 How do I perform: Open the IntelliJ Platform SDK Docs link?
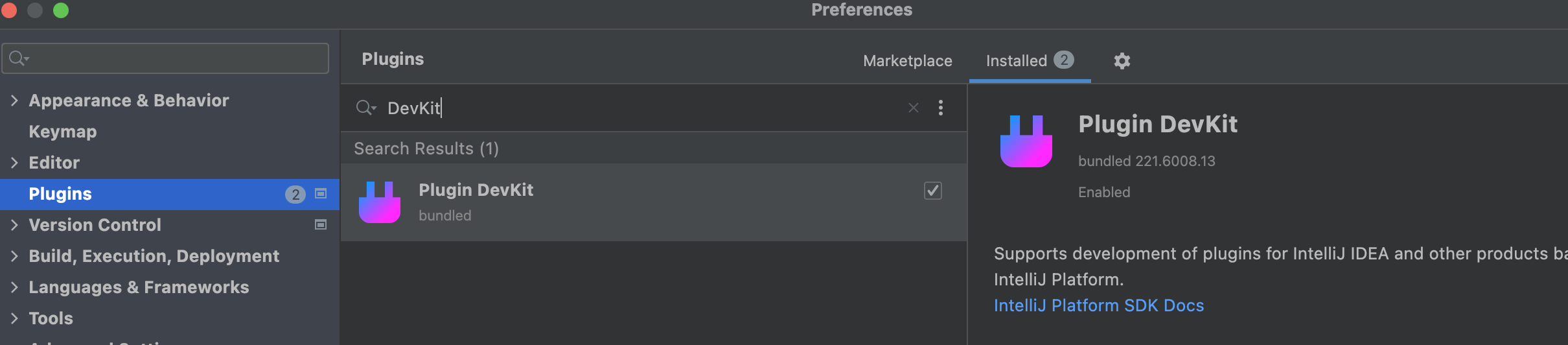[1098, 305]
